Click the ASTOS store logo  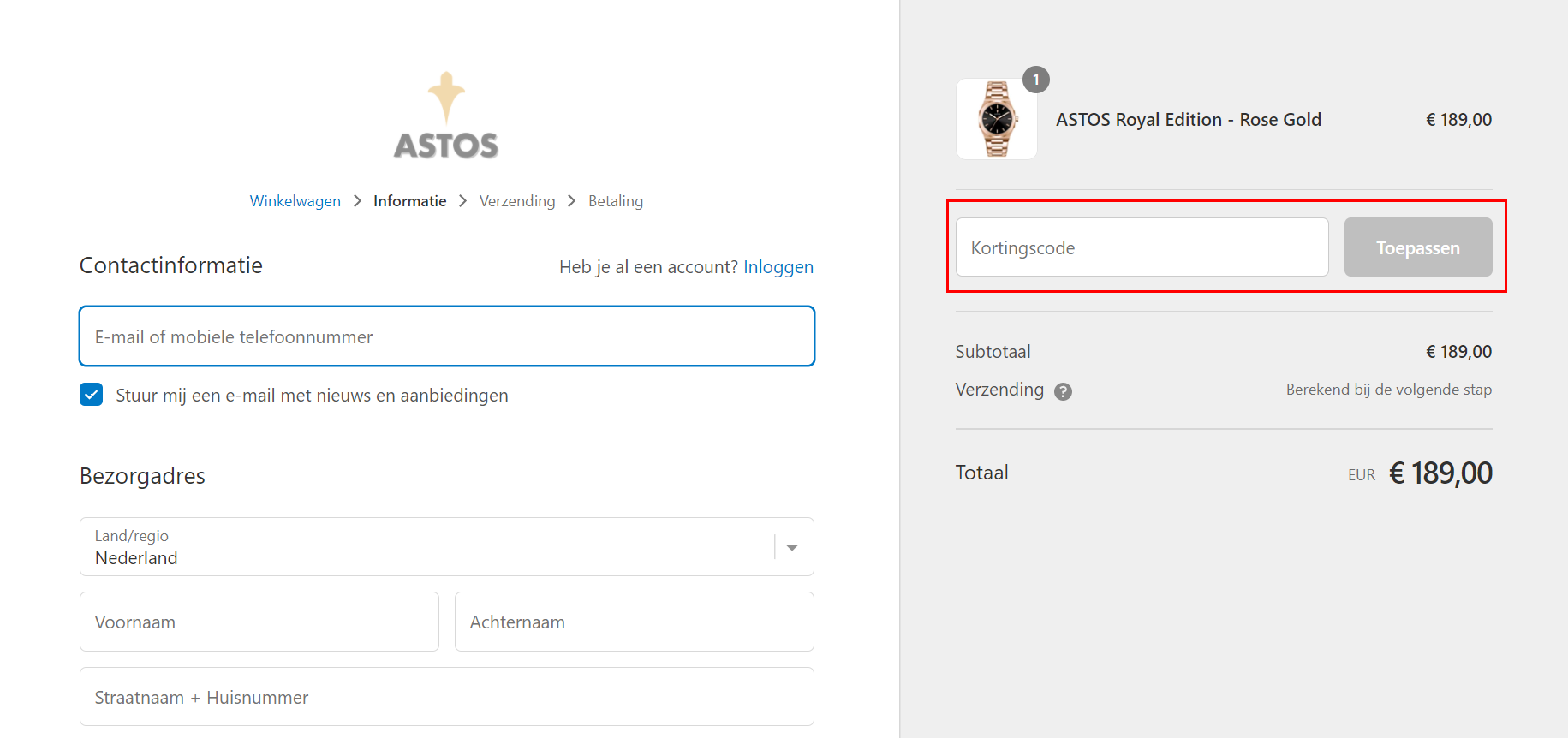coord(446,116)
